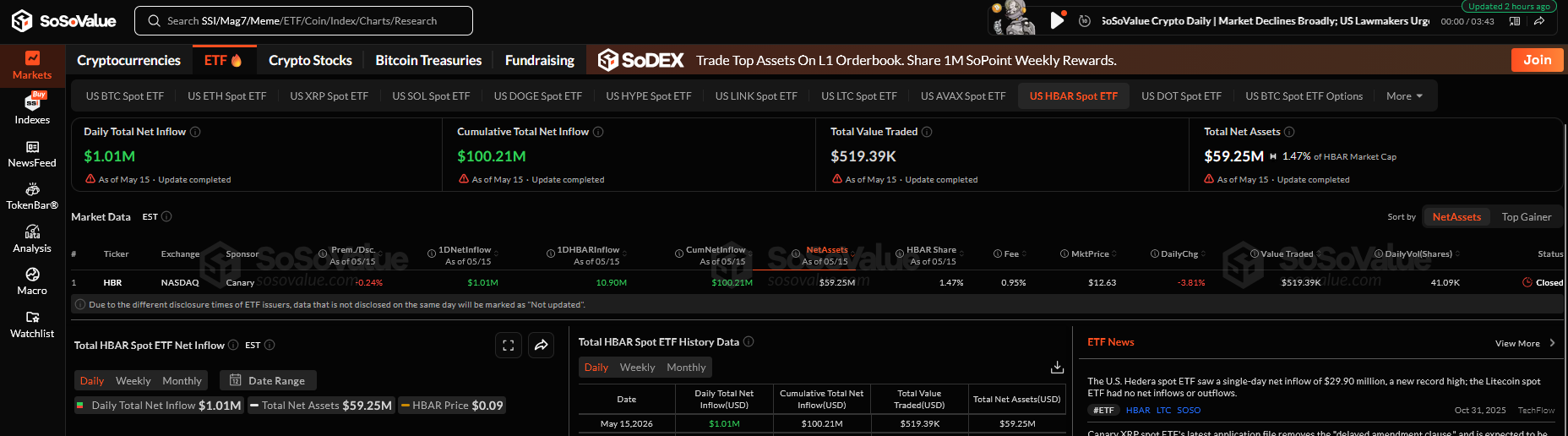
Task: Click the orange Join button
Action: (x=1537, y=60)
